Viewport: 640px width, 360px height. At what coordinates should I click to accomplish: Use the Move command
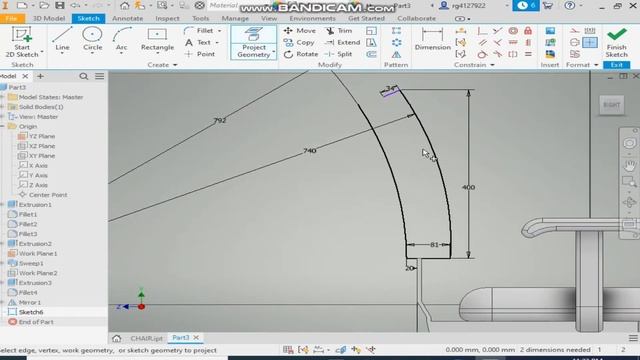coord(300,31)
